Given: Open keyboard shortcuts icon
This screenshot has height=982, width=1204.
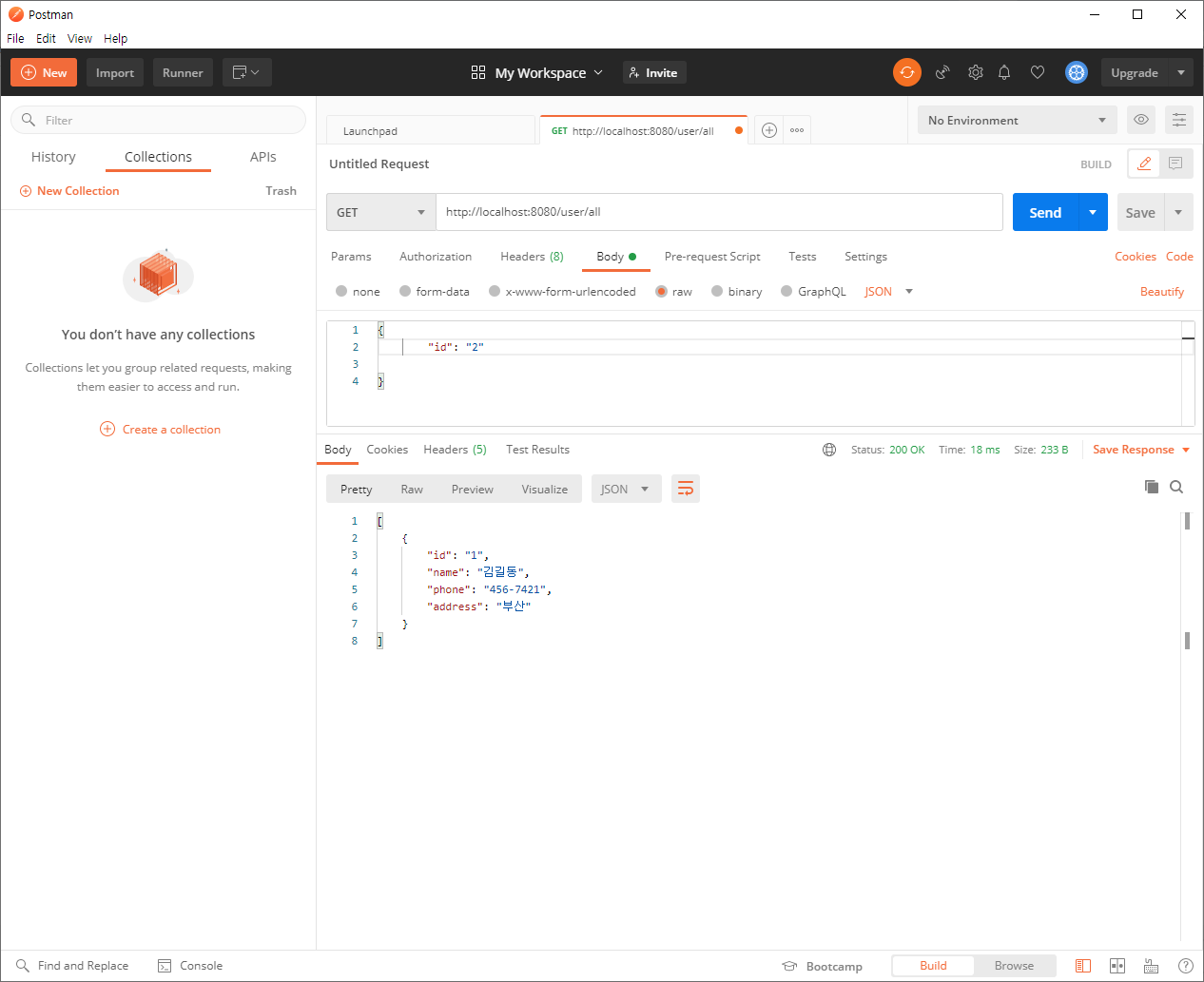Looking at the screenshot, I should (x=1151, y=966).
